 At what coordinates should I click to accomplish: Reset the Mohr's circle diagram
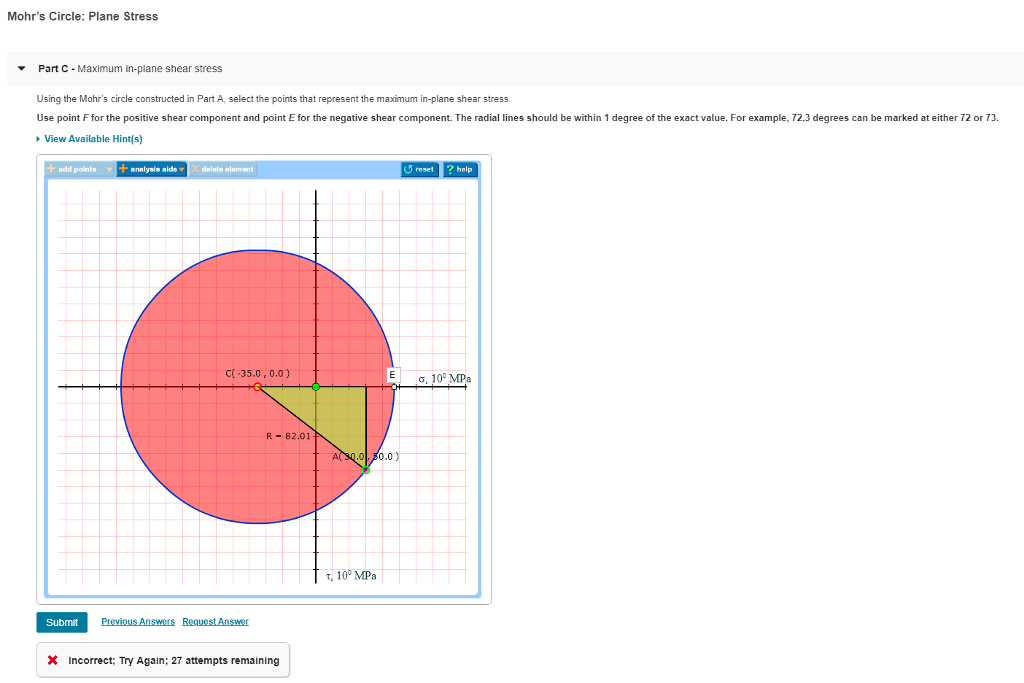click(x=419, y=169)
